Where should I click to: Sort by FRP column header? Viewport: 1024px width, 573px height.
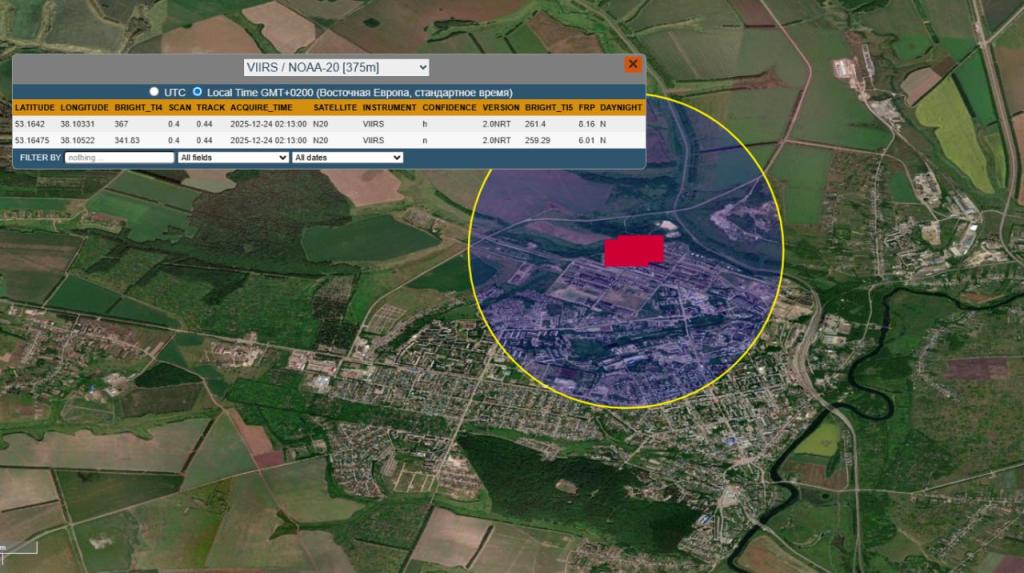[x=586, y=107]
